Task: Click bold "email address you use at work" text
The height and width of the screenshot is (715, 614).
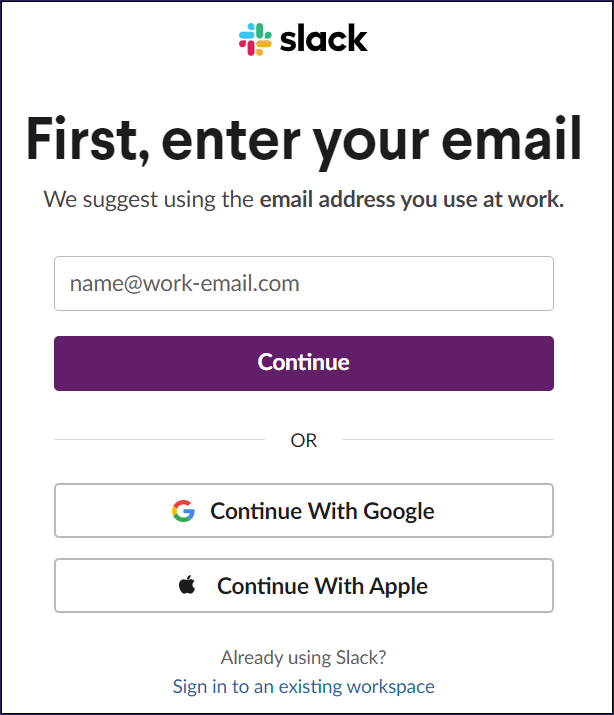Action: [x=411, y=199]
